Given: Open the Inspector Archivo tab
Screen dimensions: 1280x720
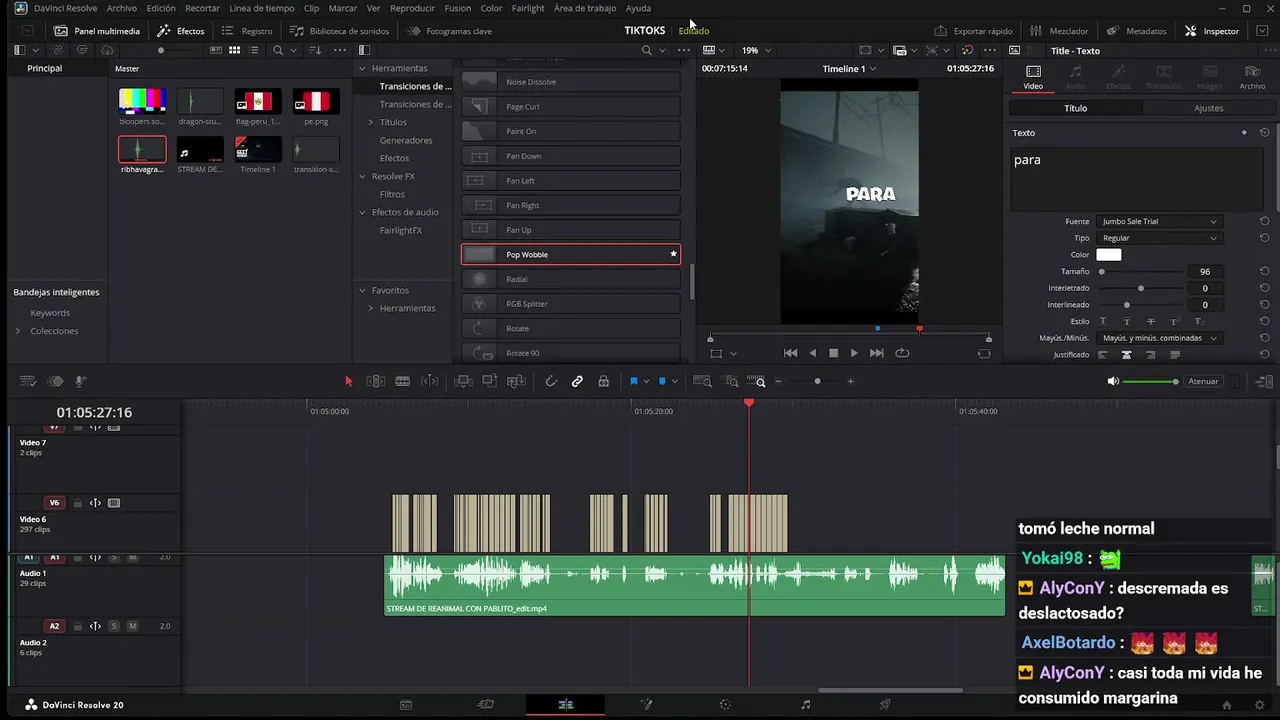Looking at the screenshot, I should point(1252,77).
